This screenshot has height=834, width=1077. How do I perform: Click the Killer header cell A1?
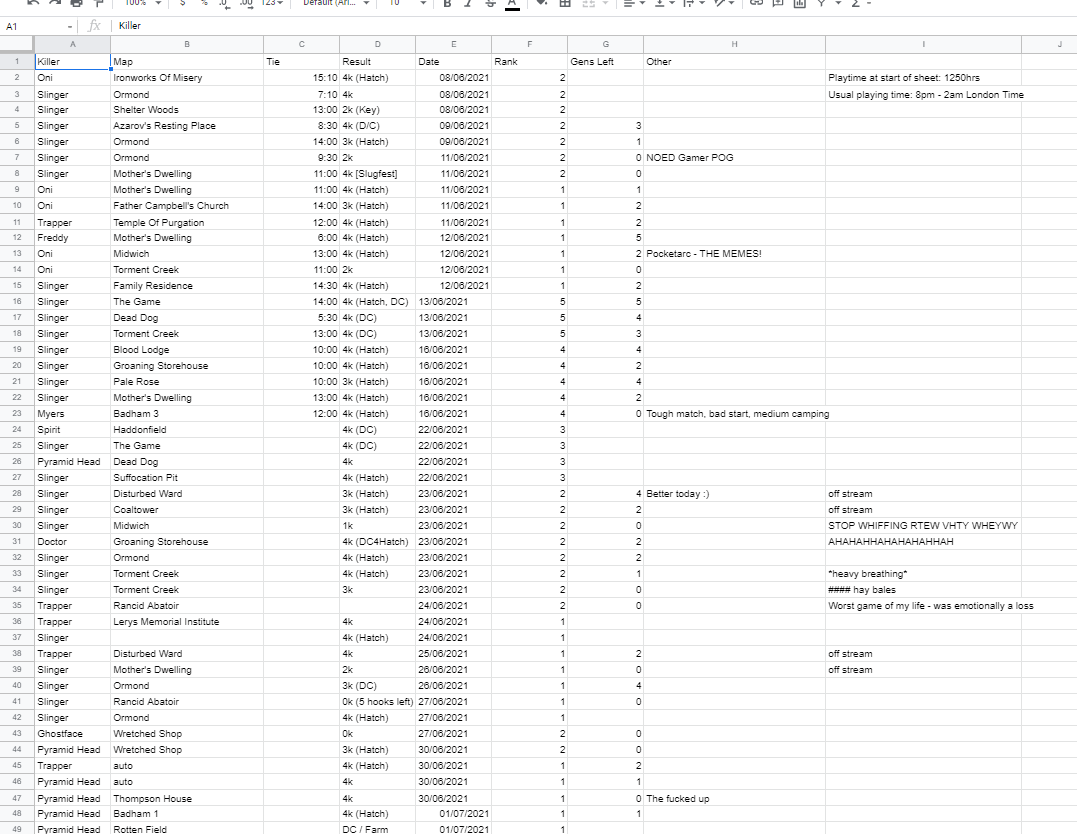(72, 61)
